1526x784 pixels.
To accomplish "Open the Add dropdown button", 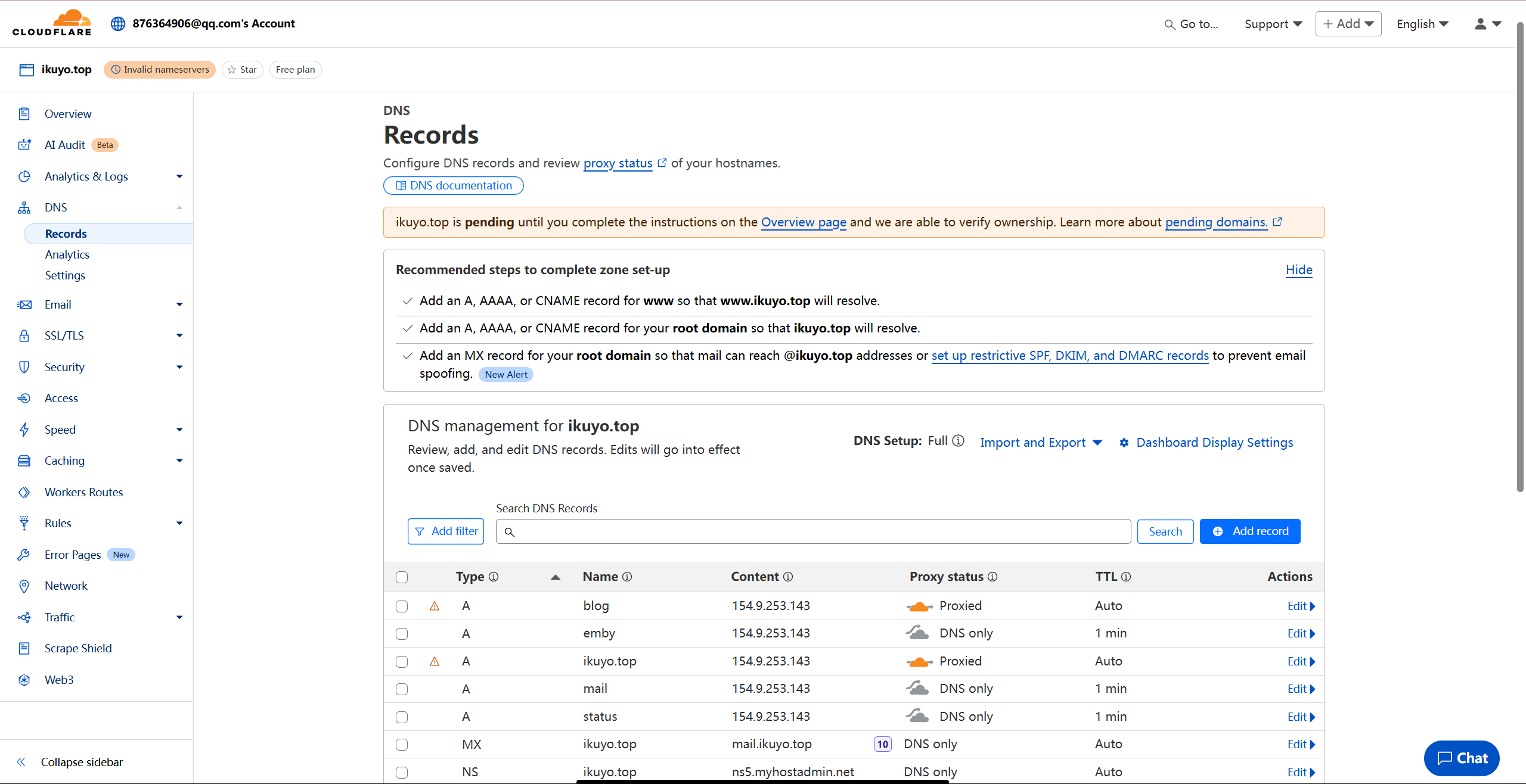I will pos(1348,24).
